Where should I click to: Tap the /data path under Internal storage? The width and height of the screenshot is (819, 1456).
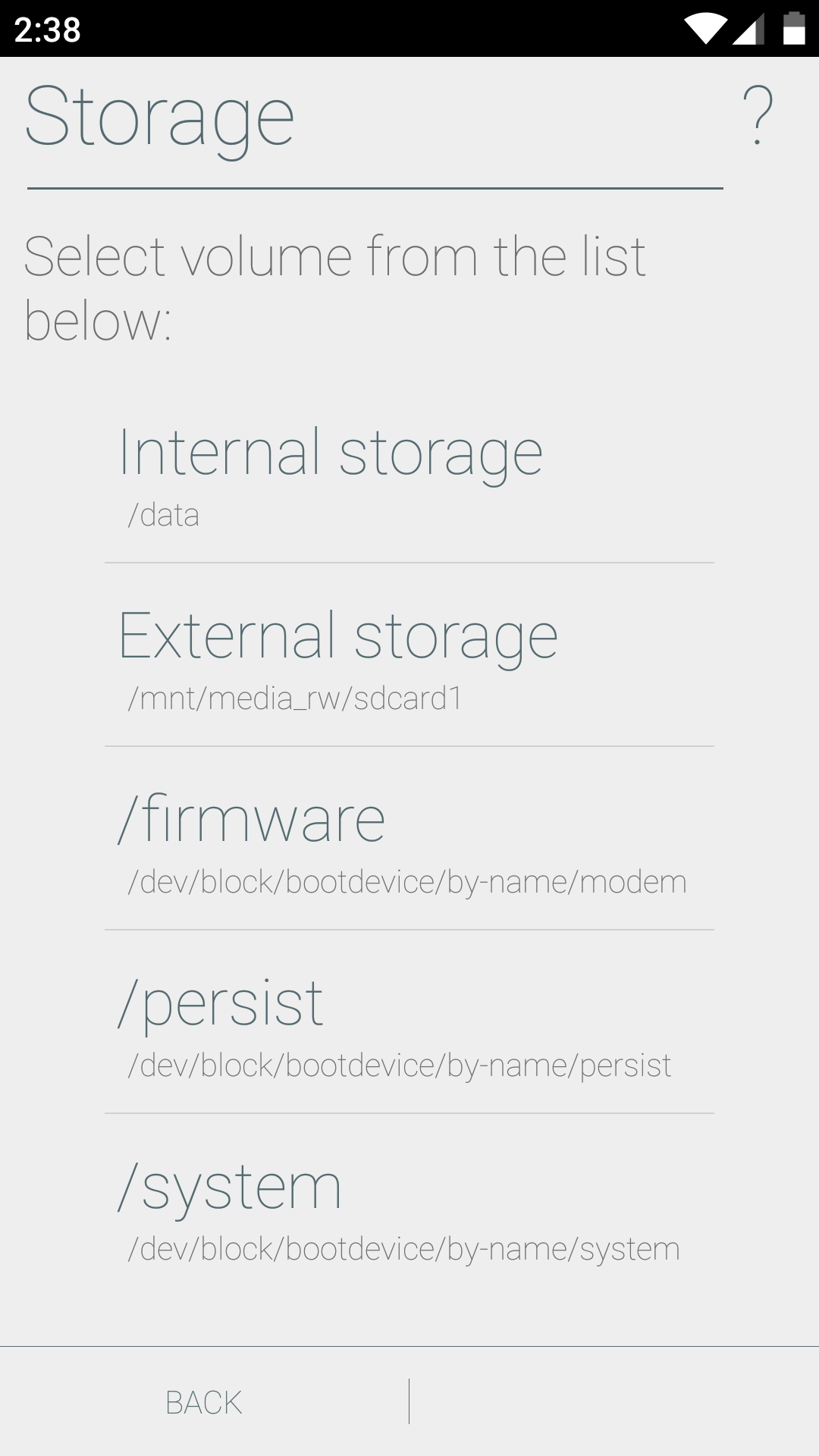[x=163, y=516]
